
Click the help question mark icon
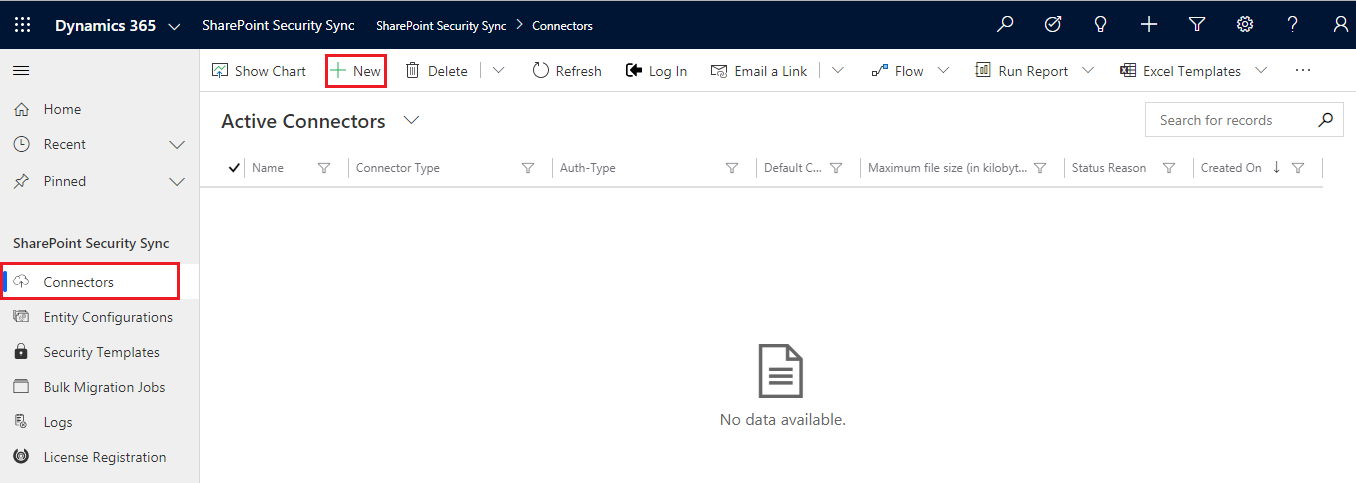coord(1293,25)
